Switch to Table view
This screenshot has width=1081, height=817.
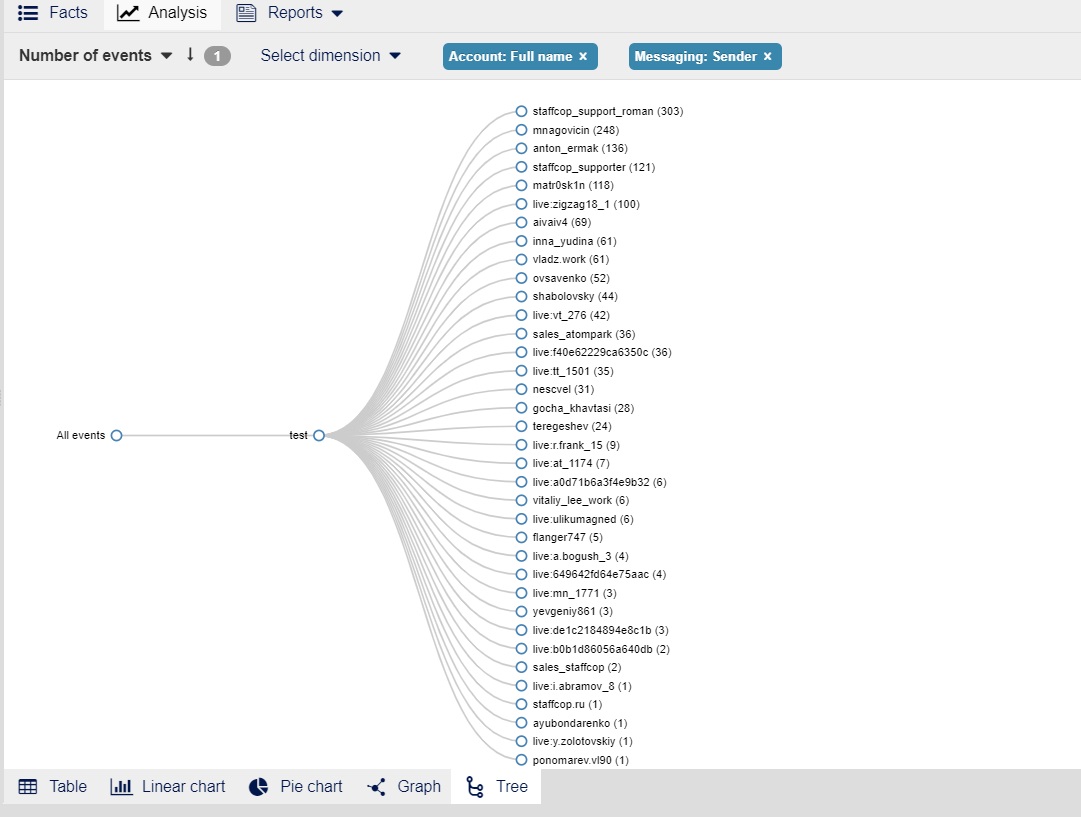pyautogui.click(x=53, y=787)
